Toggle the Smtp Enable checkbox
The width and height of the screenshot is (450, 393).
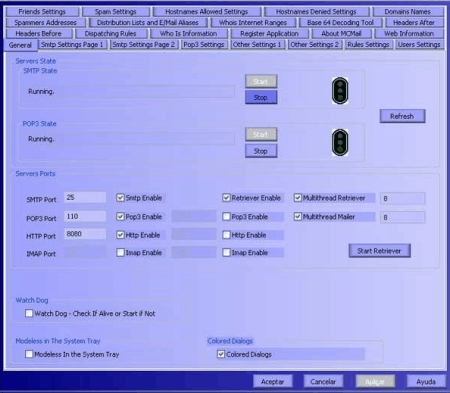pos(120,198)
